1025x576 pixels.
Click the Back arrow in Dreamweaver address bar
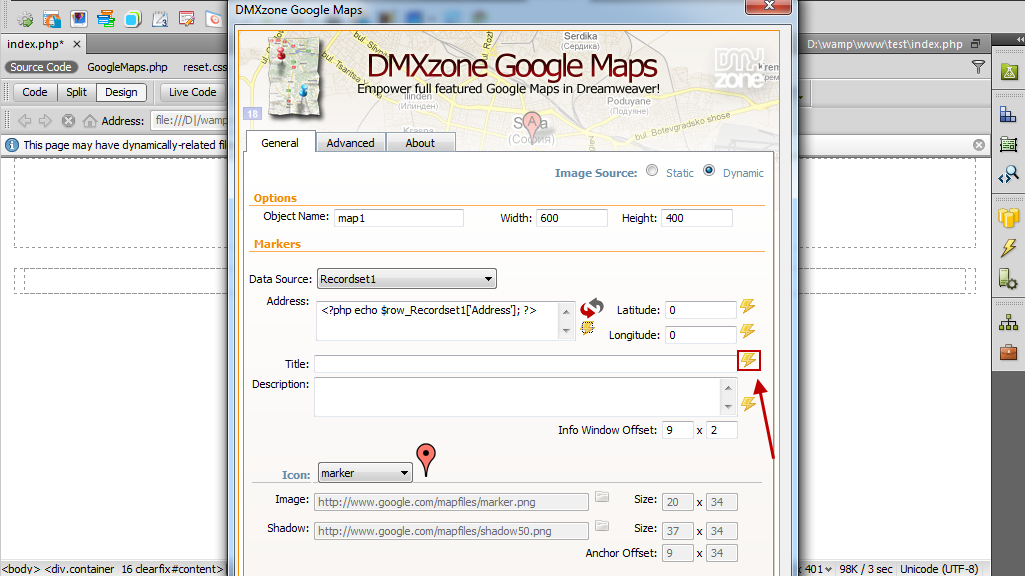(25, 120)
